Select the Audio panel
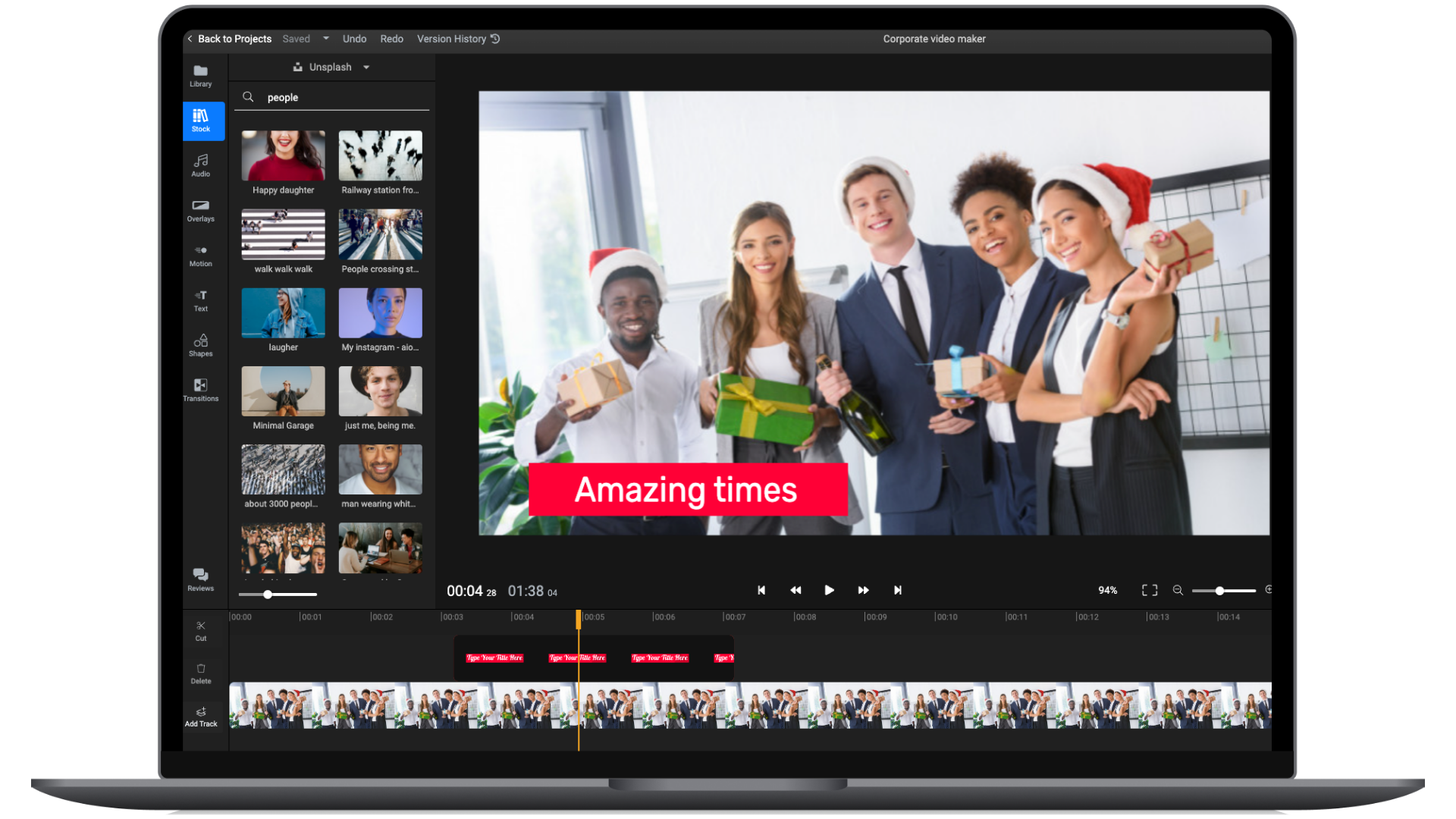This screenshot has height=819, width=1456. (200, 165)
